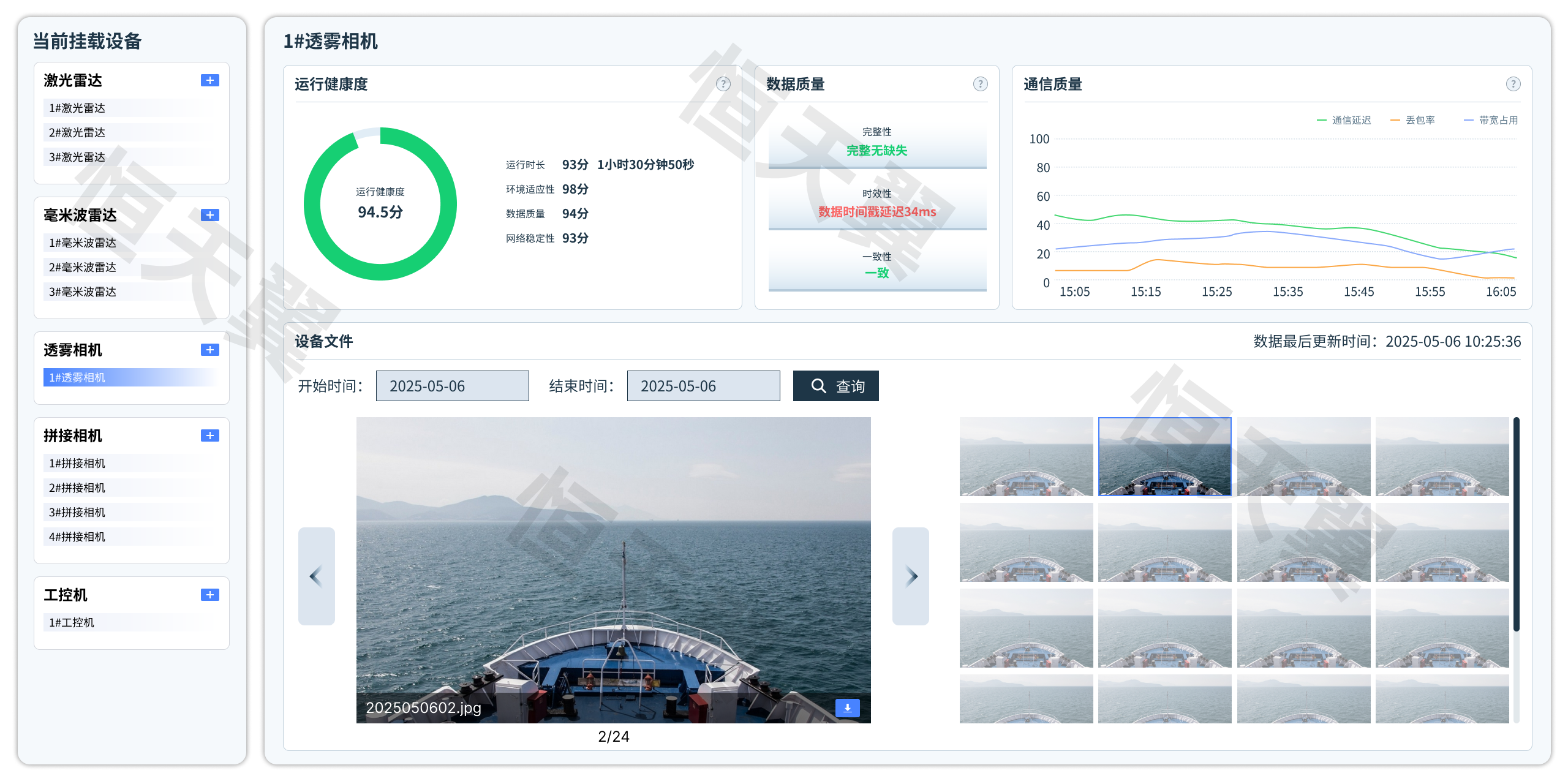Open help icon for 数据质量 panel

point(980,84)
